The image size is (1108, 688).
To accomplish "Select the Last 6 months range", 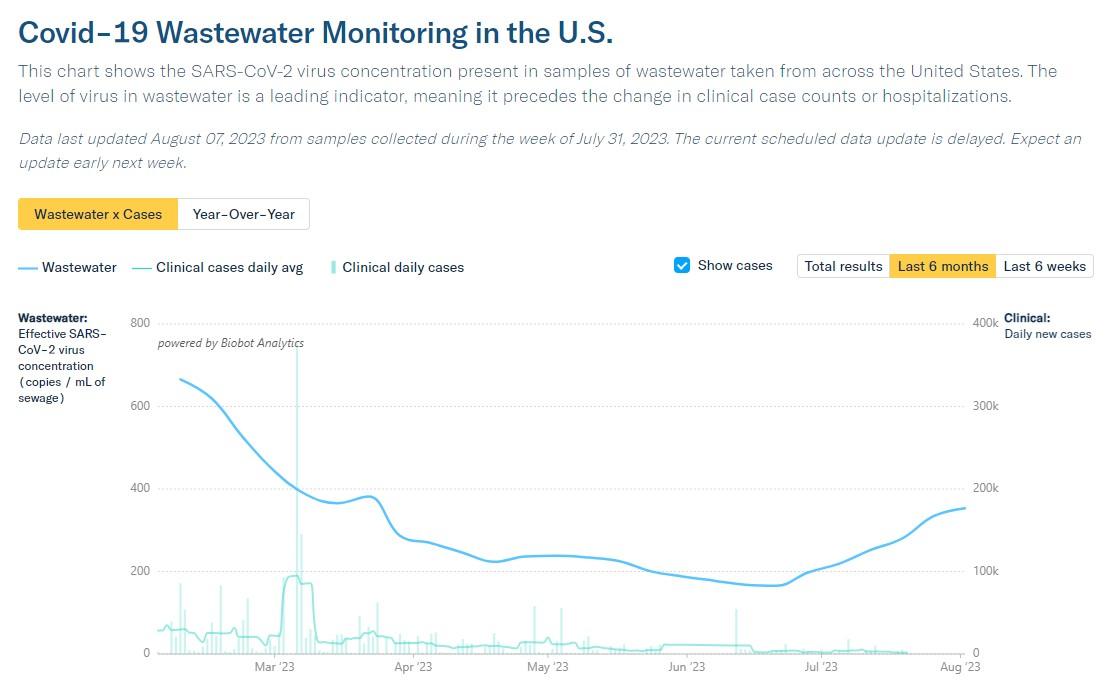I will pos(943,266).
